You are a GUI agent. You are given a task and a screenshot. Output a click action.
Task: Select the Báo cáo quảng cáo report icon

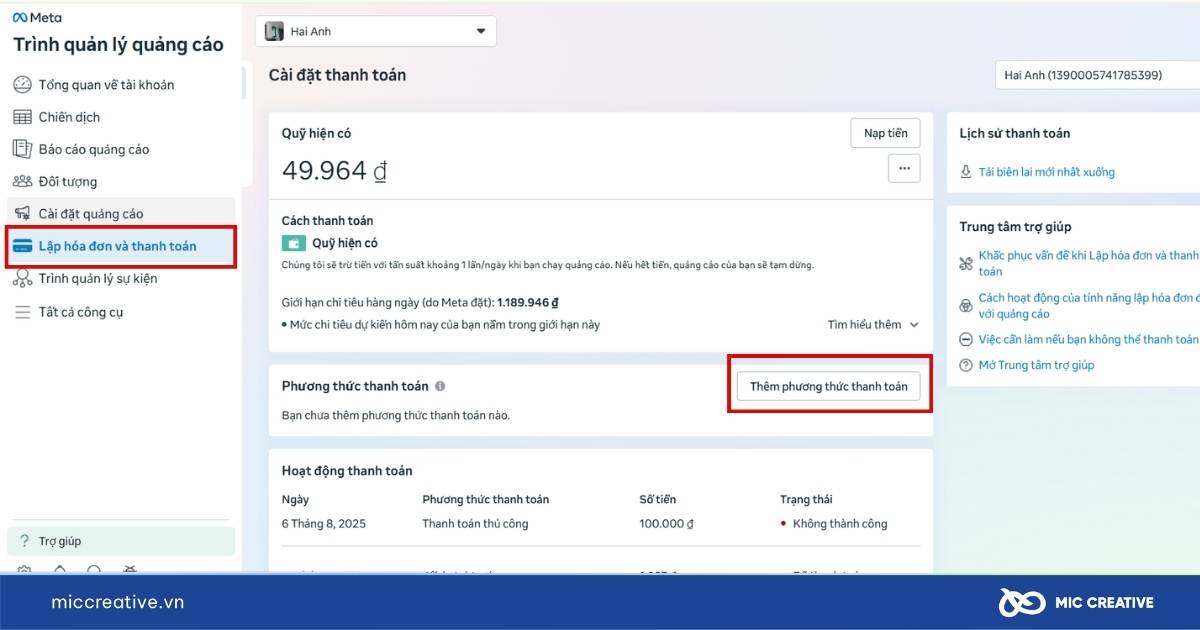(22, 149)
